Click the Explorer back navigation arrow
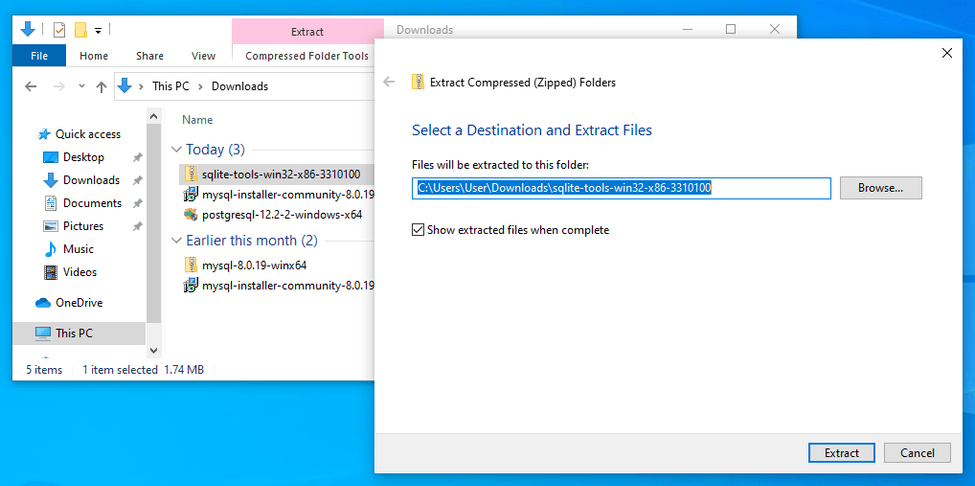The height and width of the screenshot is (486, 975). pos(32,87)
